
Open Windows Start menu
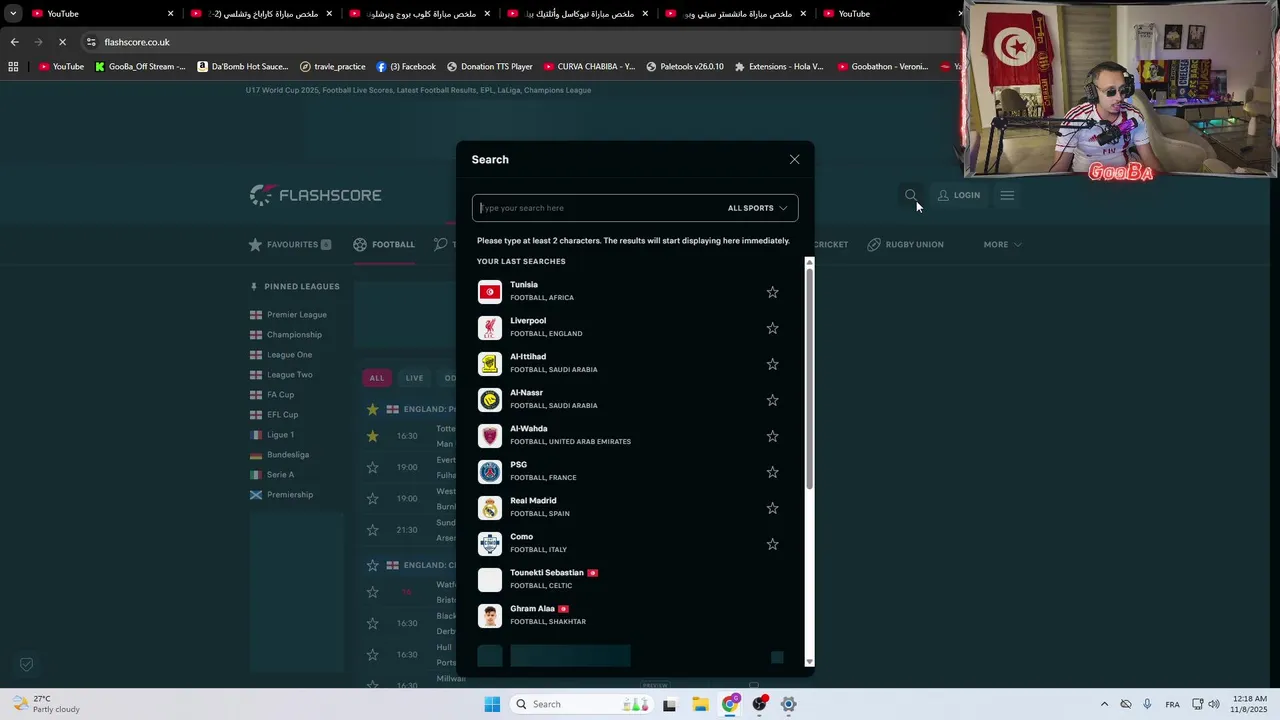pos(492,704)
